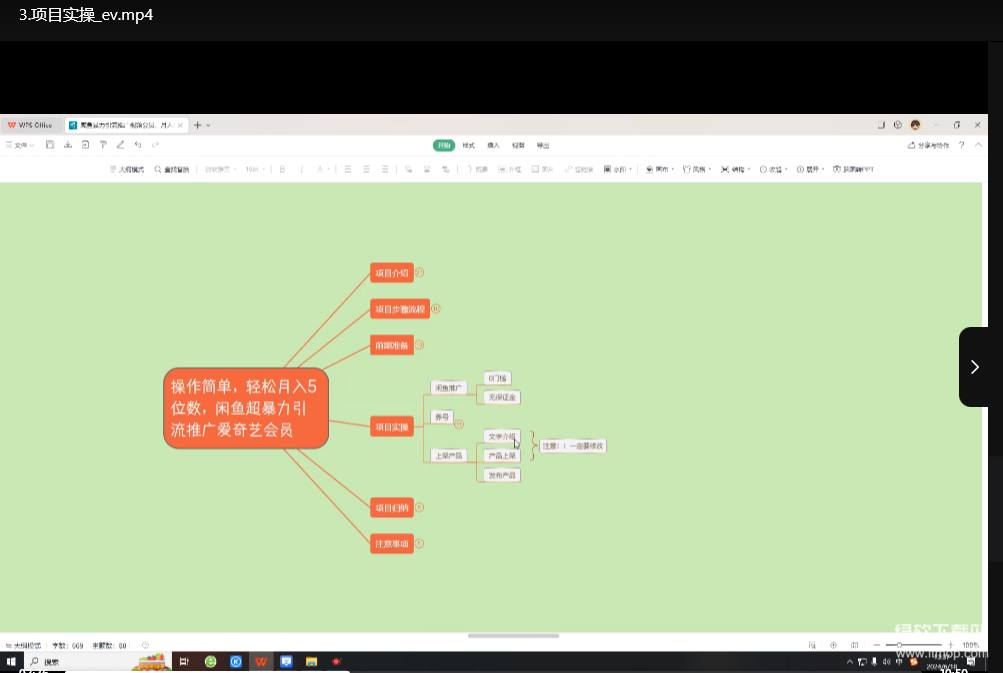The height and width of the screenshot is (673, 1003).
Task: Expand the 注意事项 node circle
Action: tap(420, 544)
